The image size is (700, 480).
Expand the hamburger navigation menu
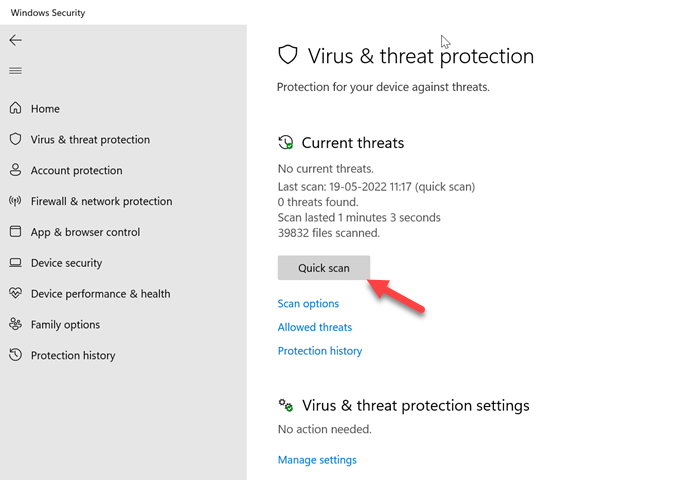tap(15, 71)
